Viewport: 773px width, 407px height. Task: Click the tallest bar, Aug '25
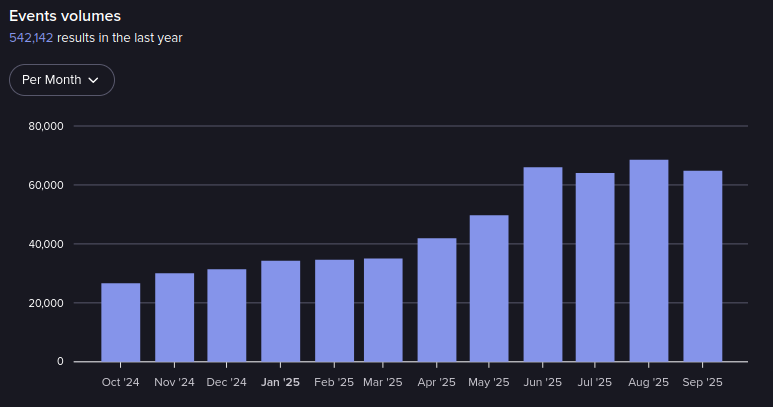(649, 260)
